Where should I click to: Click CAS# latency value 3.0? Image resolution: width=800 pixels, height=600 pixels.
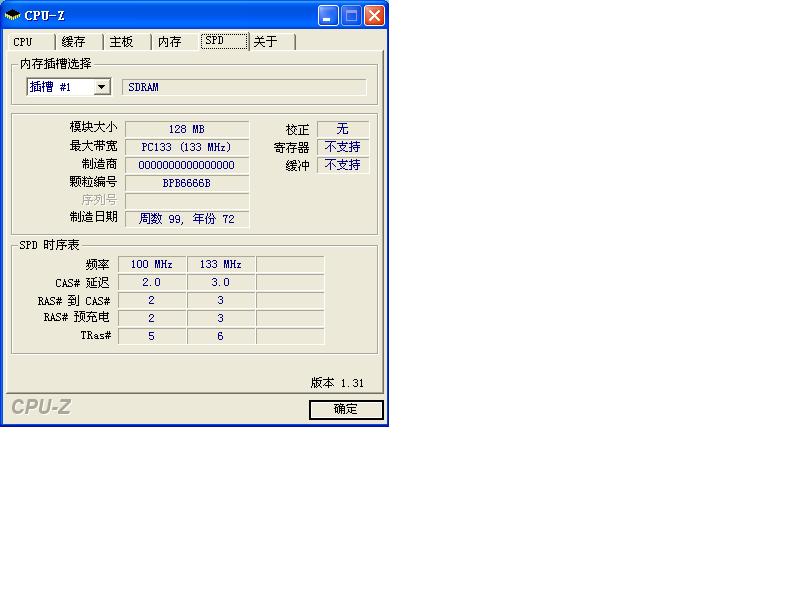[220, 282]
